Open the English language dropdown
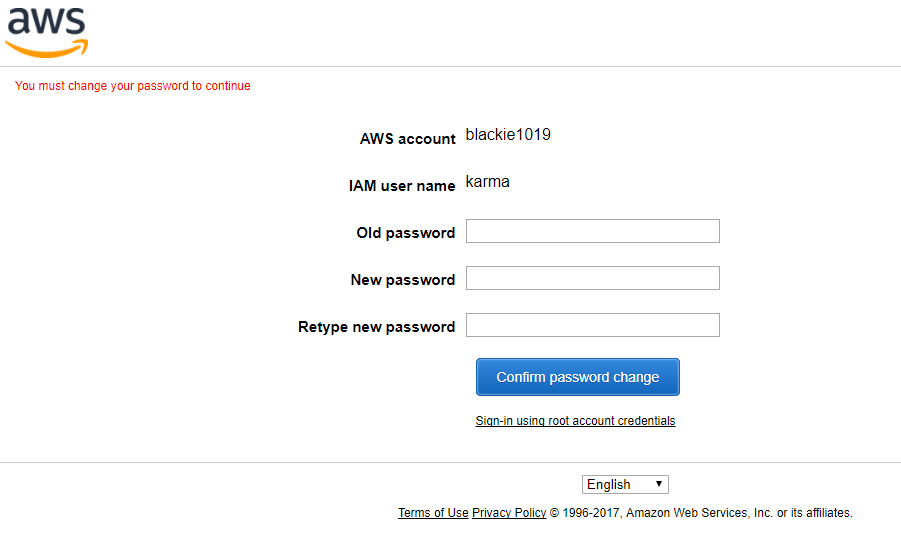 click(x=624, y=484)
